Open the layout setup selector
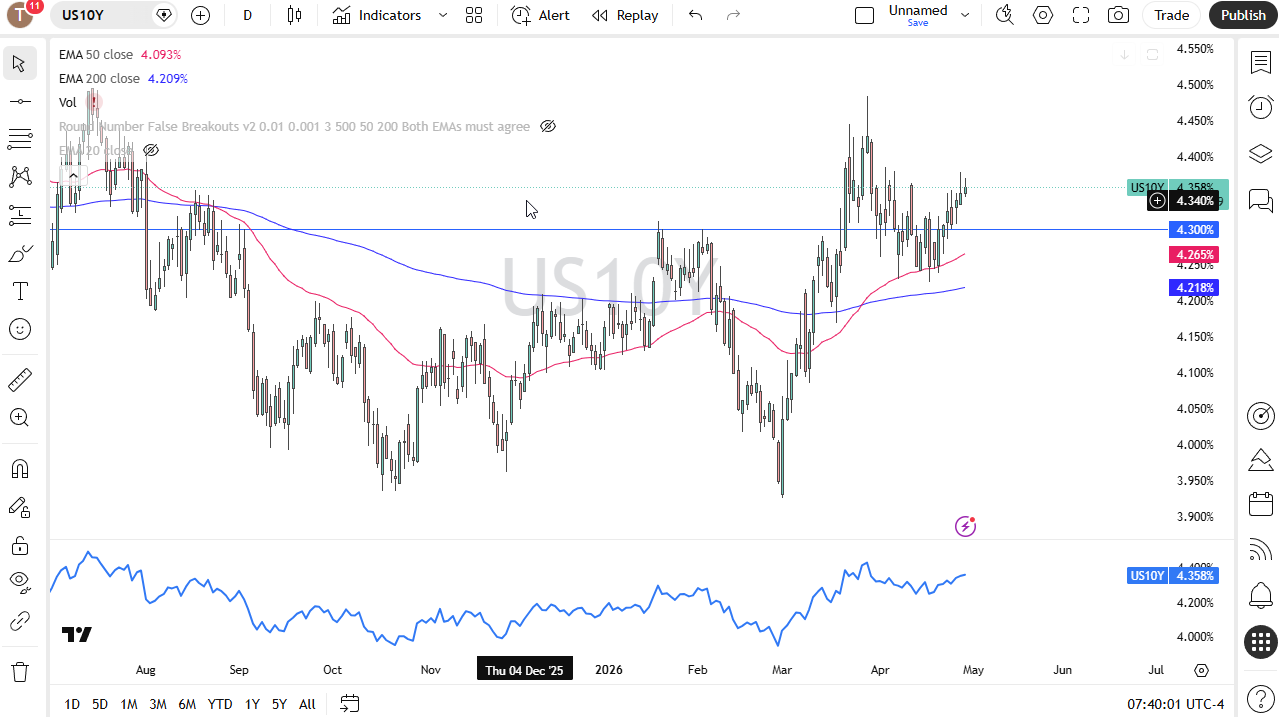1279x717 pixels. 865,15
